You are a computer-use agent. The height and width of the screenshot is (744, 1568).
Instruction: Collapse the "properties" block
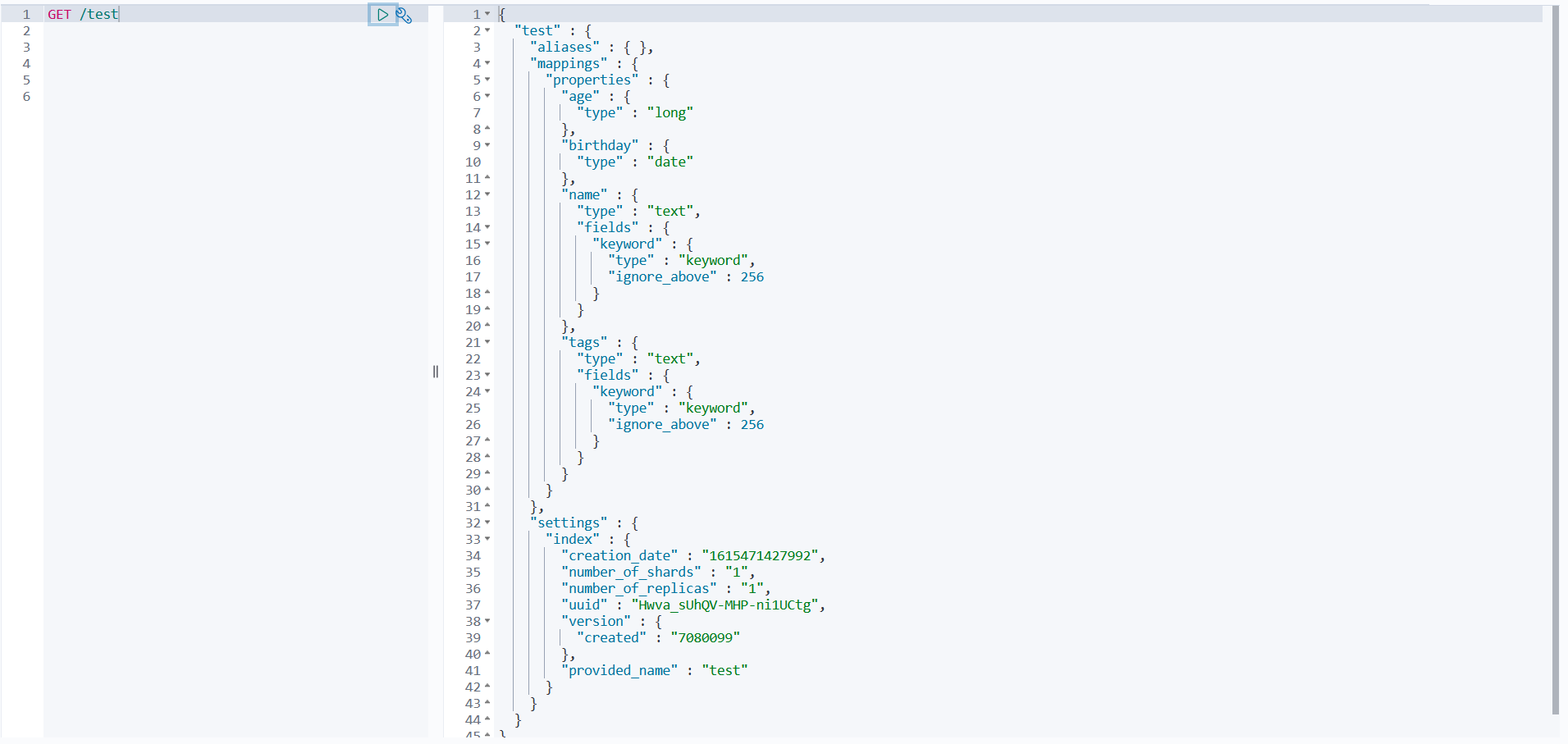click(x=487, y=80)
